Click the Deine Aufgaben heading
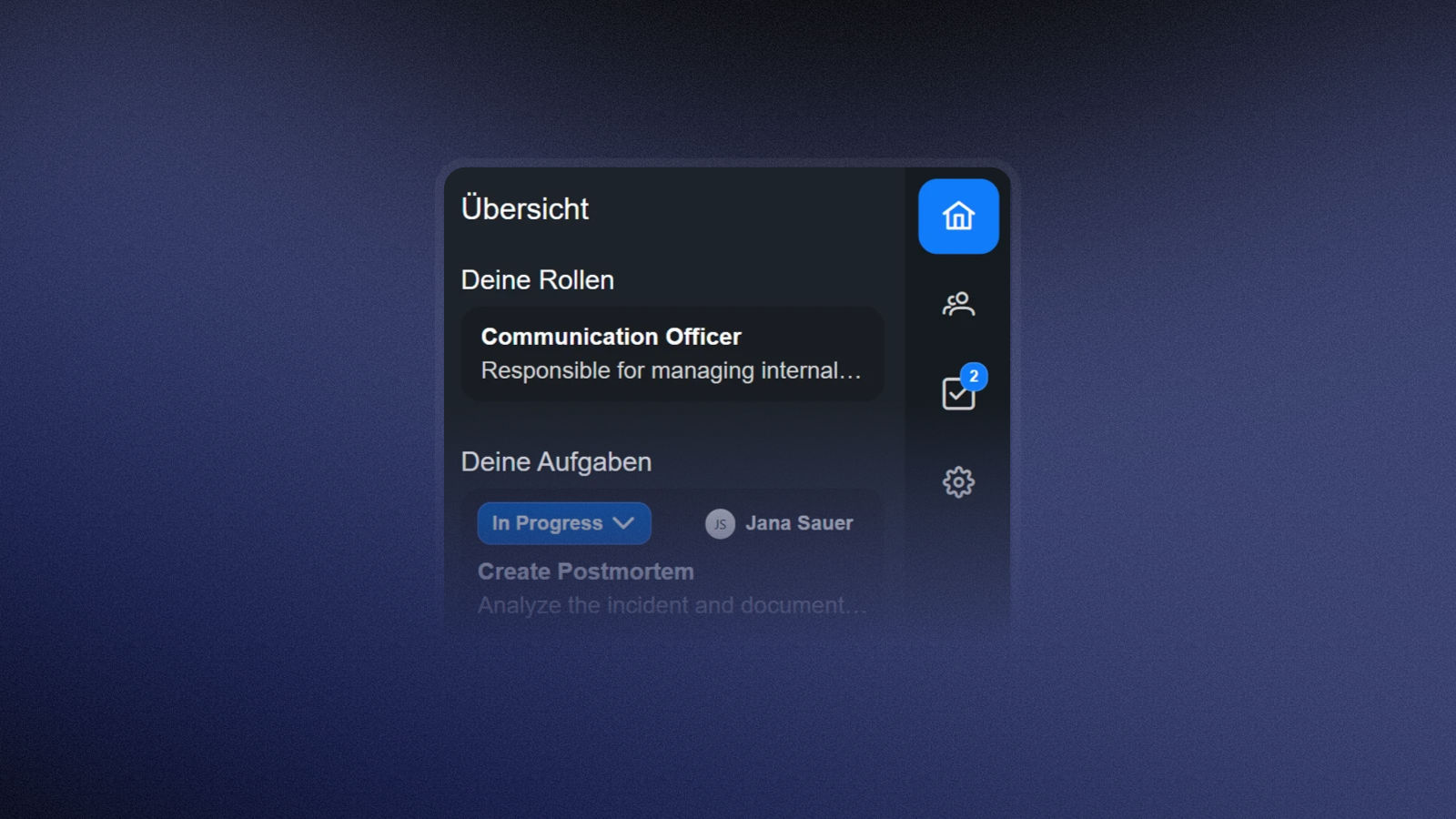 point(556,462)
